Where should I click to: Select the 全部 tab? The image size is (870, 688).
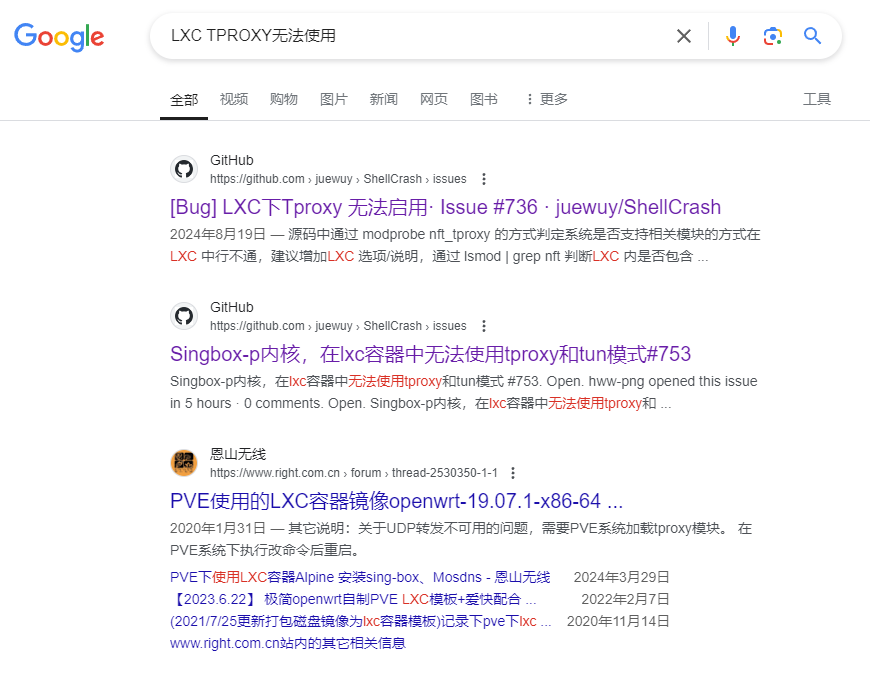[x=184, y=100]
